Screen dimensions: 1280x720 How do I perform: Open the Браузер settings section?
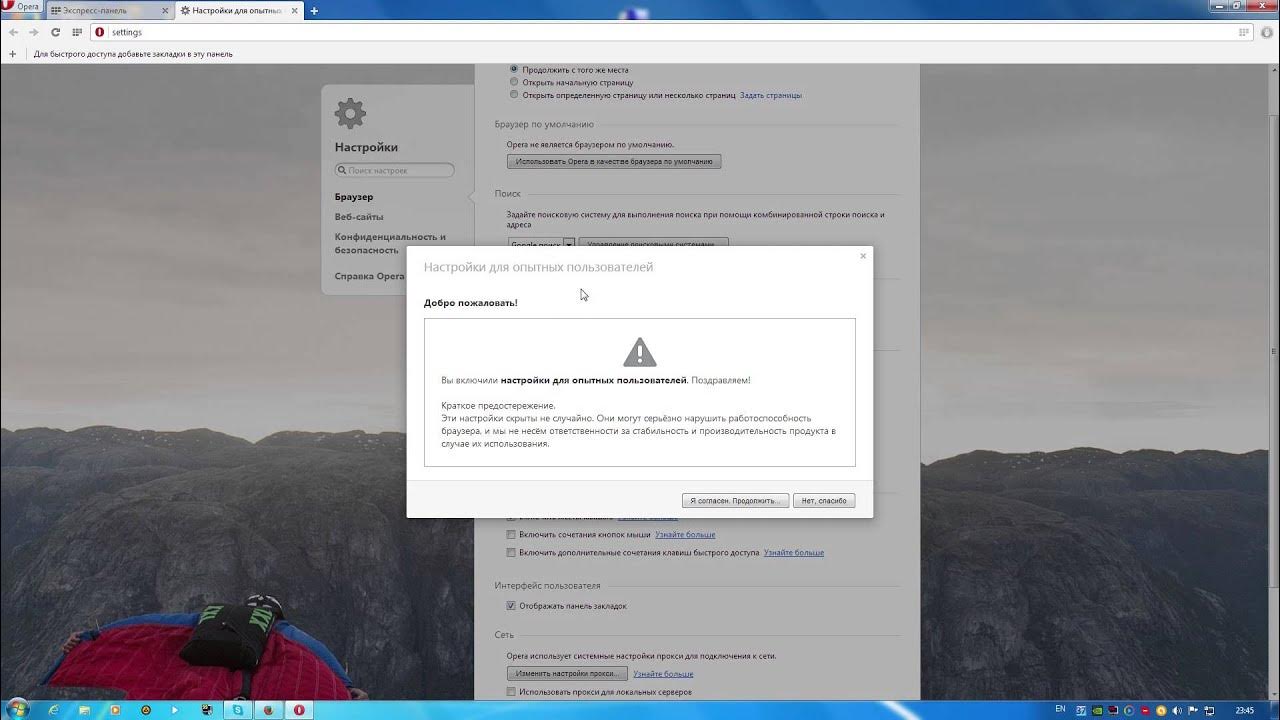tap(354, 197)
